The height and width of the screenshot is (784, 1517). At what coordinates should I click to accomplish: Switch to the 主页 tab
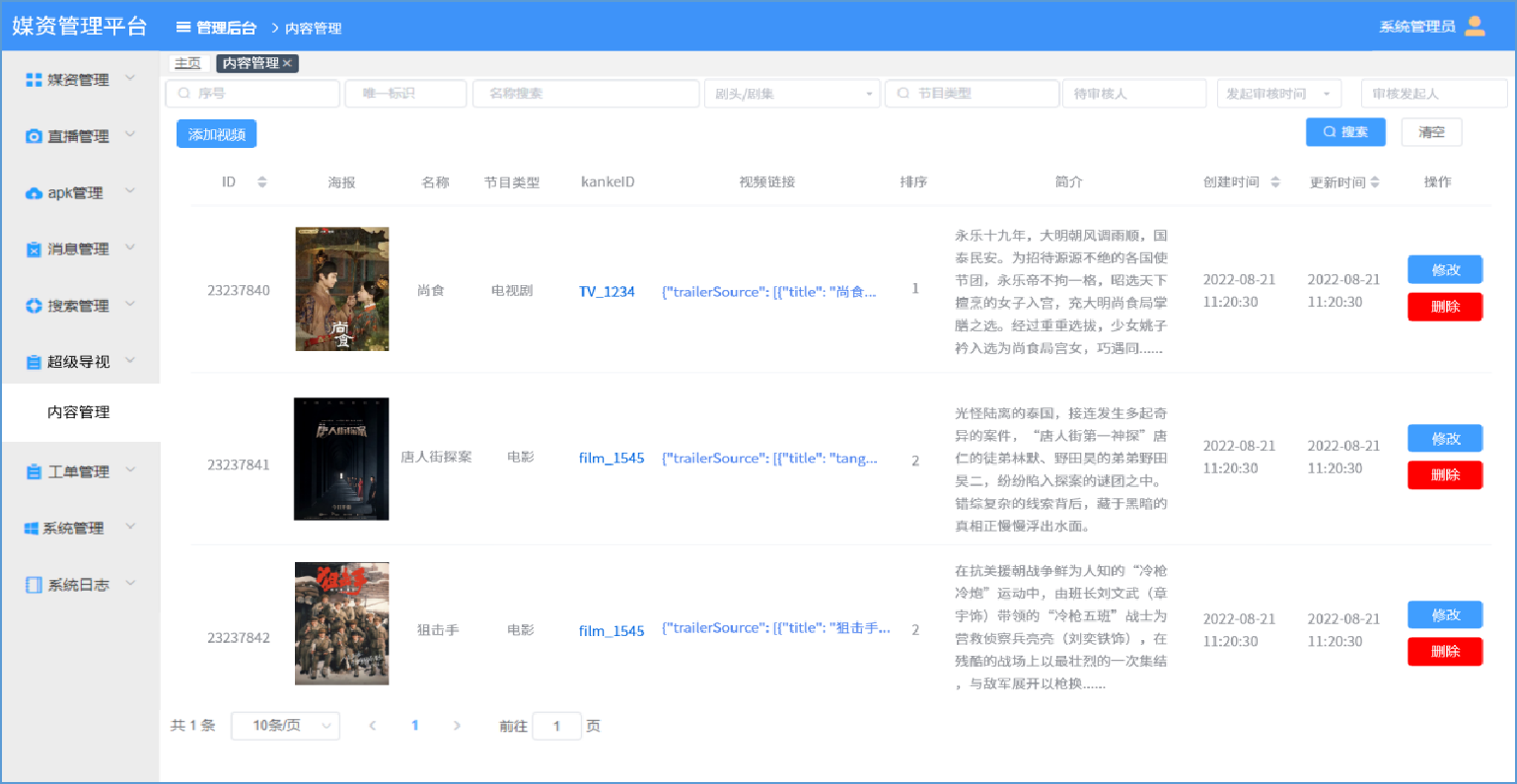pos(187,63)
